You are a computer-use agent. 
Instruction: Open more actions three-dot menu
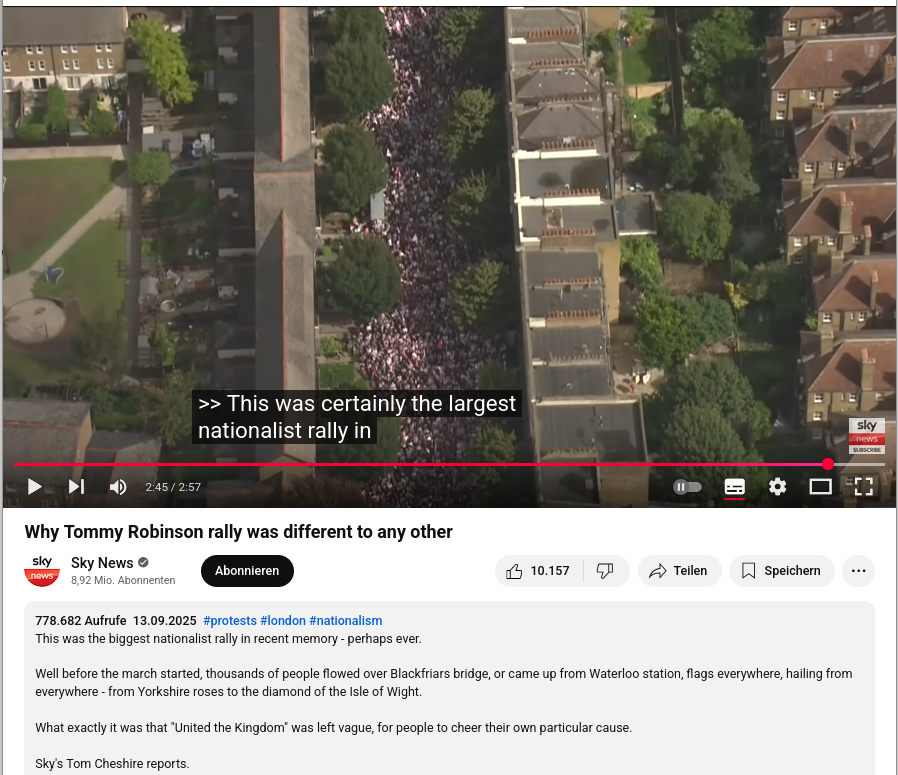[858, 571]
